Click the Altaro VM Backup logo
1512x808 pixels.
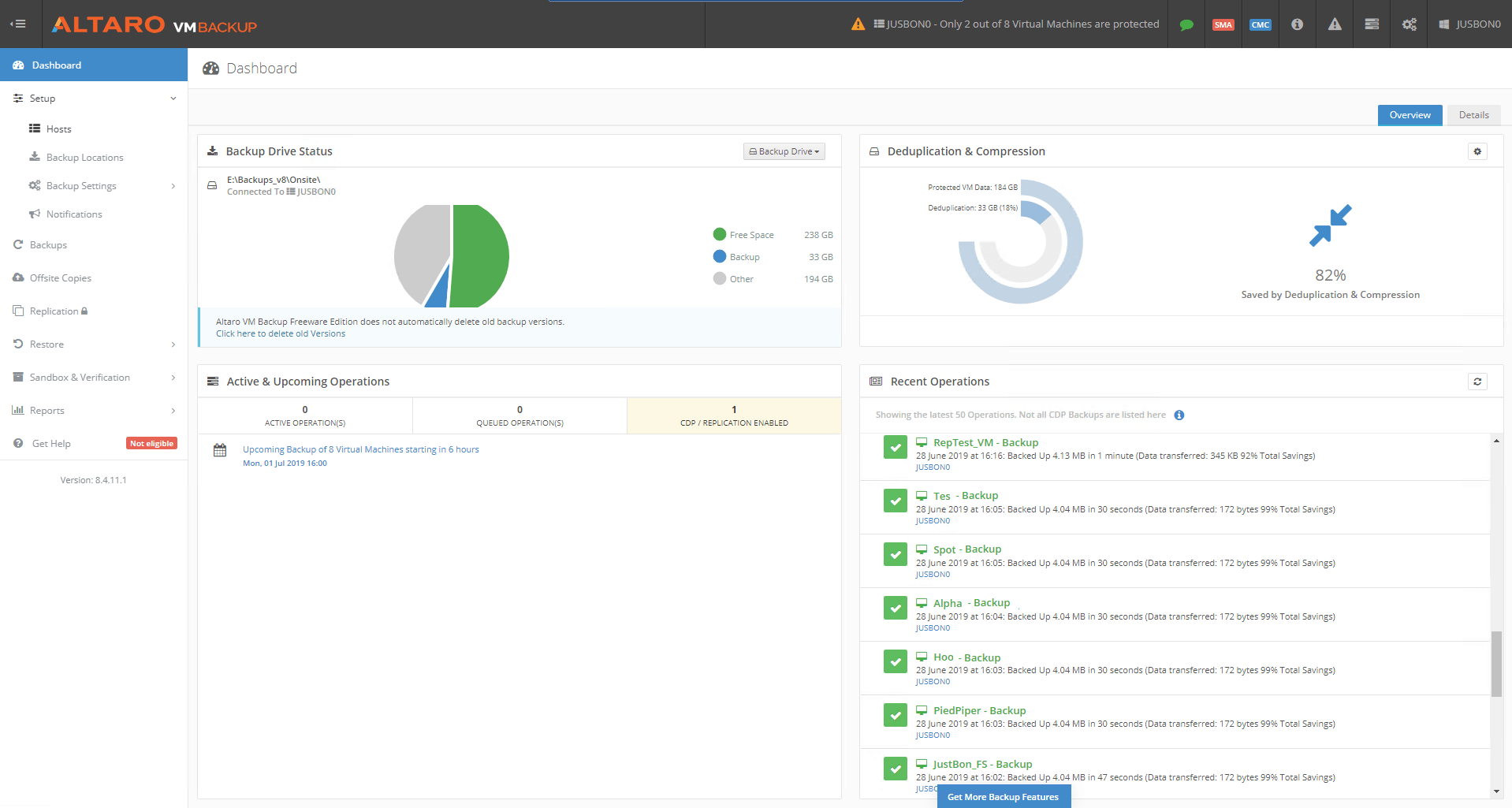click(x=155, y=24)
